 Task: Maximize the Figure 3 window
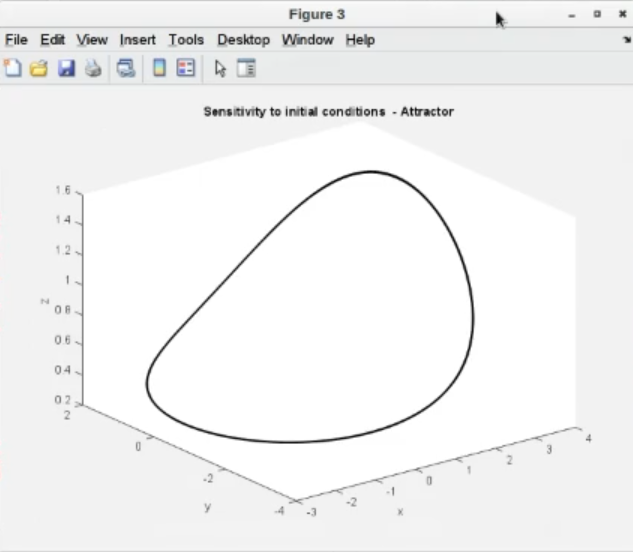pos(597,14)
